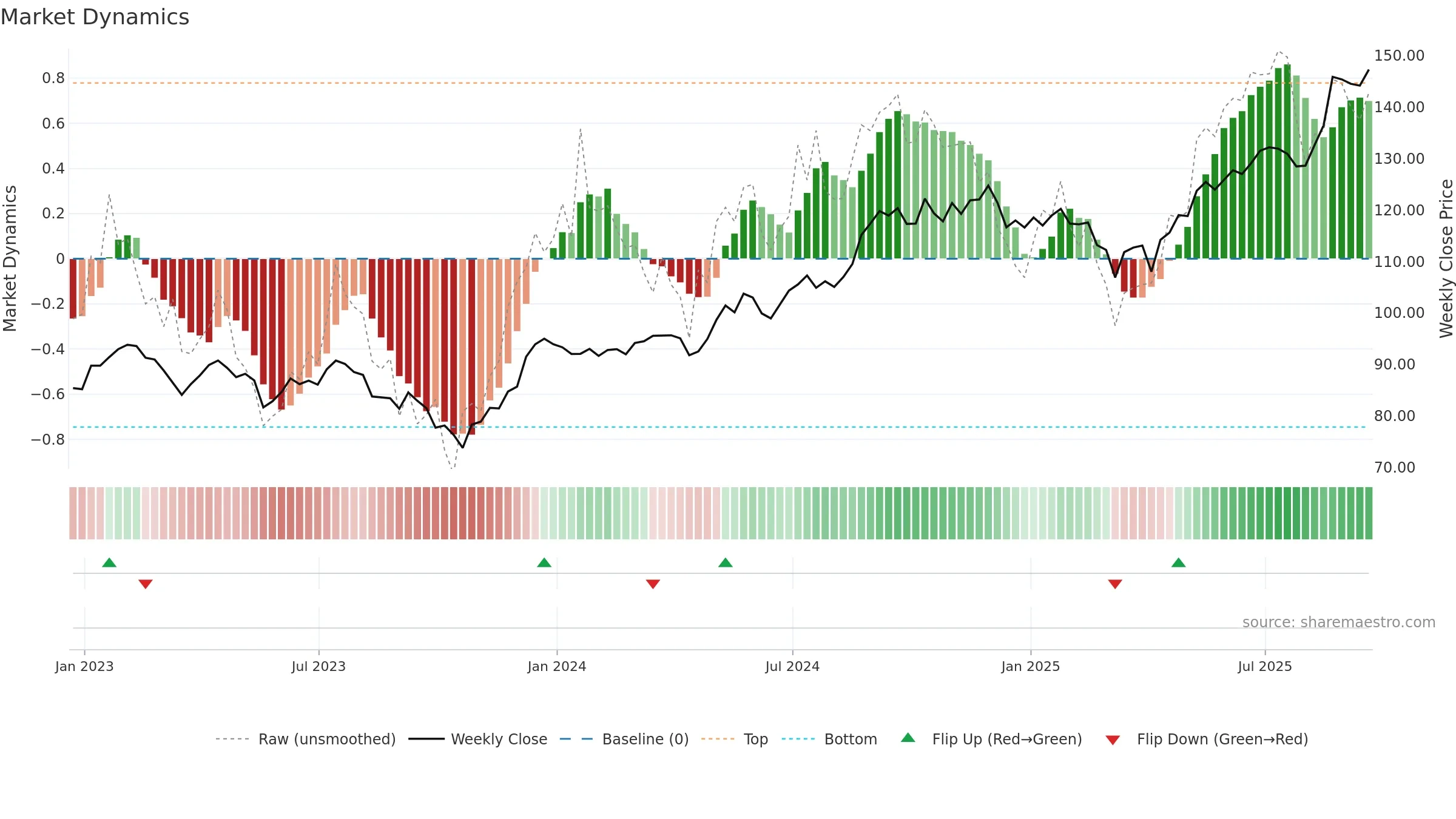This screenshot has height=819, width=1456.
Task: Toggle the Flip Up (Red→Green) legend entry
Action: (991, 739)
